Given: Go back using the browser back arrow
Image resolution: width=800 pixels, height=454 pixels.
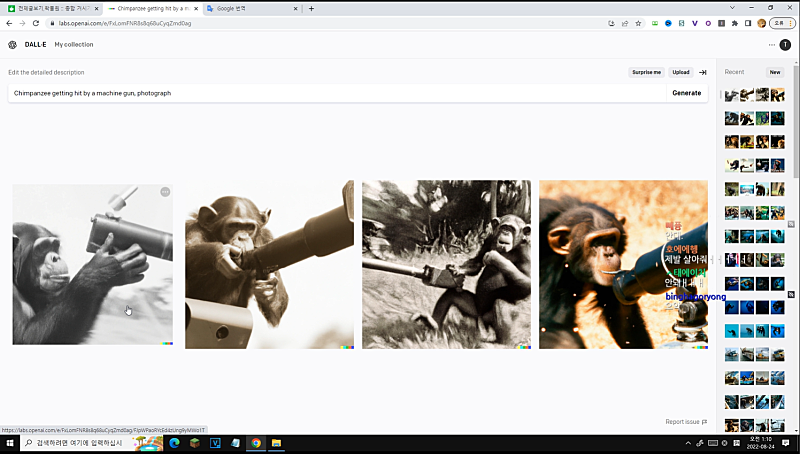Looking at the screenshot, I should pos(9,23).
